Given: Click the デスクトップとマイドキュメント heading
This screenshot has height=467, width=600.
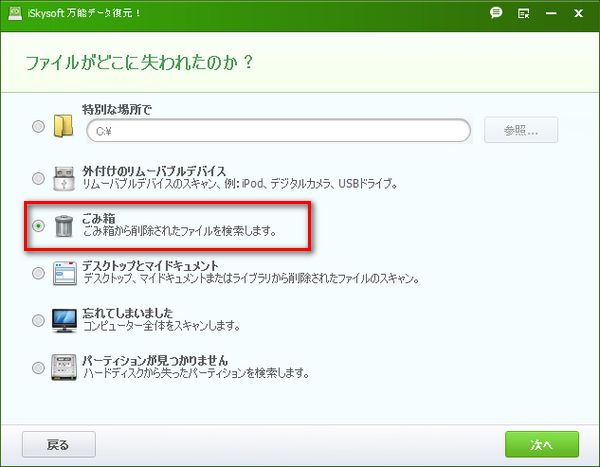Looking at the screenshot, I should pos(150,266).
